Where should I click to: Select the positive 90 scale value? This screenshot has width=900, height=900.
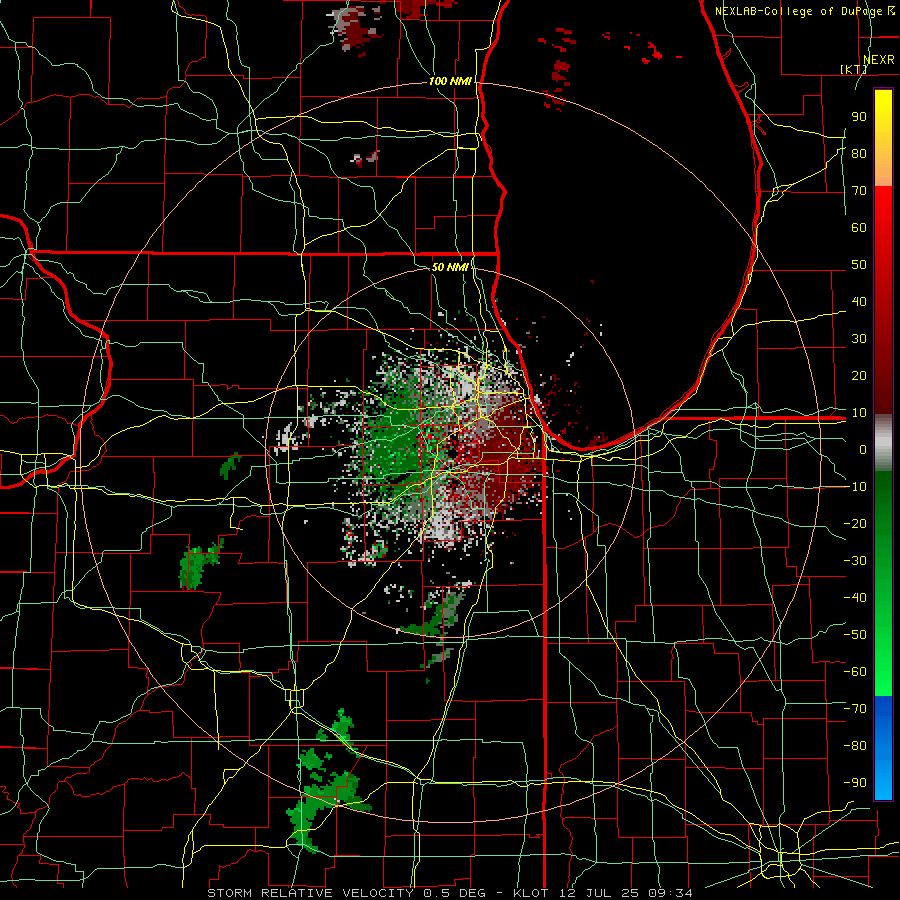pos(859,117)
